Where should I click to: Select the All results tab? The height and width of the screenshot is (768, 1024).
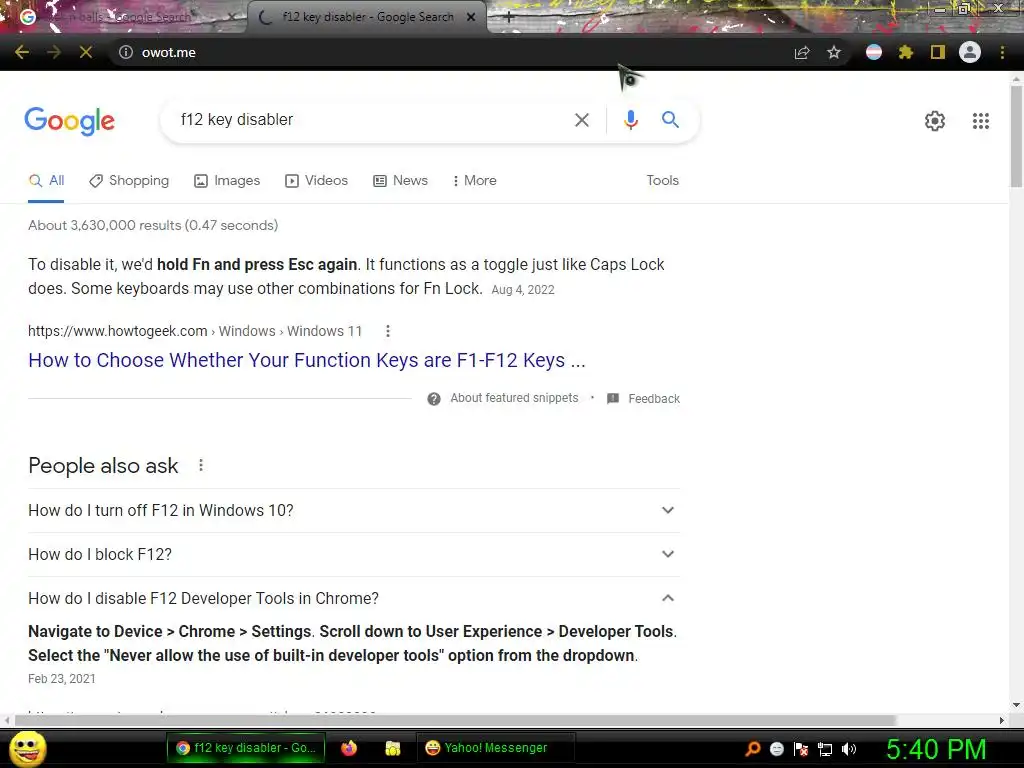tap(46, 181)
